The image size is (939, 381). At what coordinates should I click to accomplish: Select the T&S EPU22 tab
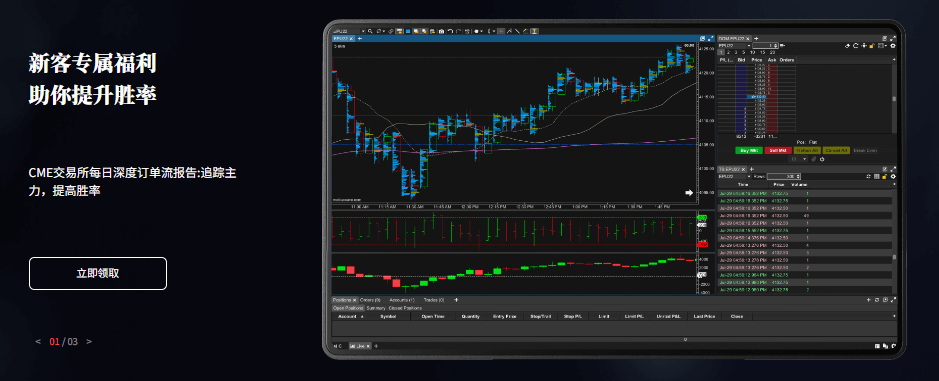732,170
